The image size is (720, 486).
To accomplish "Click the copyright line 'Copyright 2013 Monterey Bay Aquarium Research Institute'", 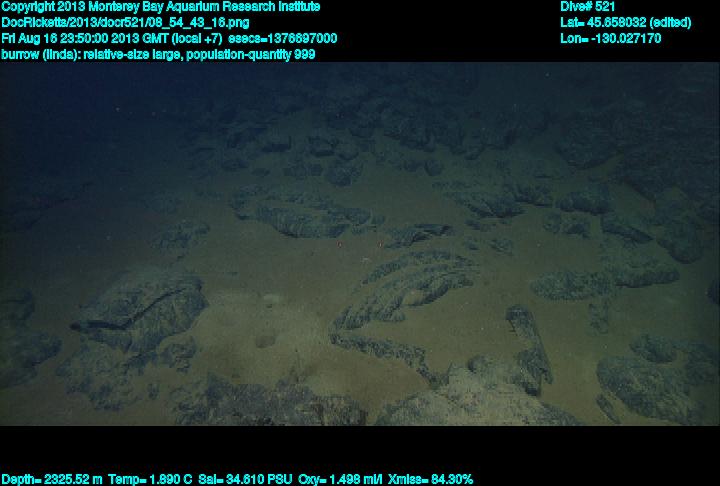I will pyautogui.click(x=161, y=7).
